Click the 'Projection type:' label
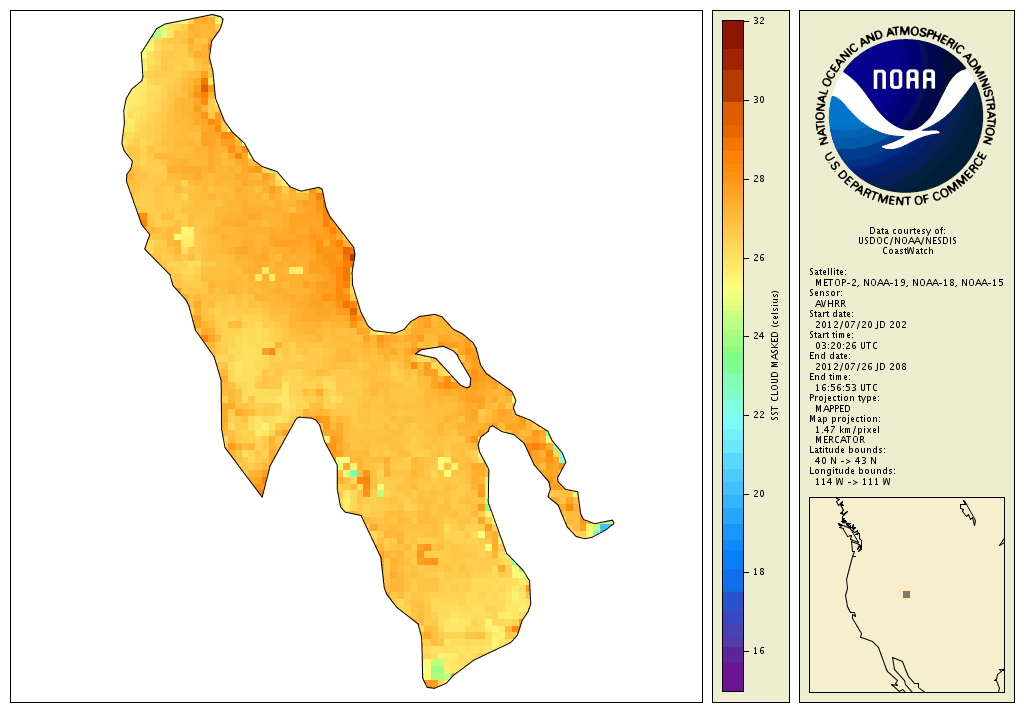1024x712 pixels. [x=844, y=398]
